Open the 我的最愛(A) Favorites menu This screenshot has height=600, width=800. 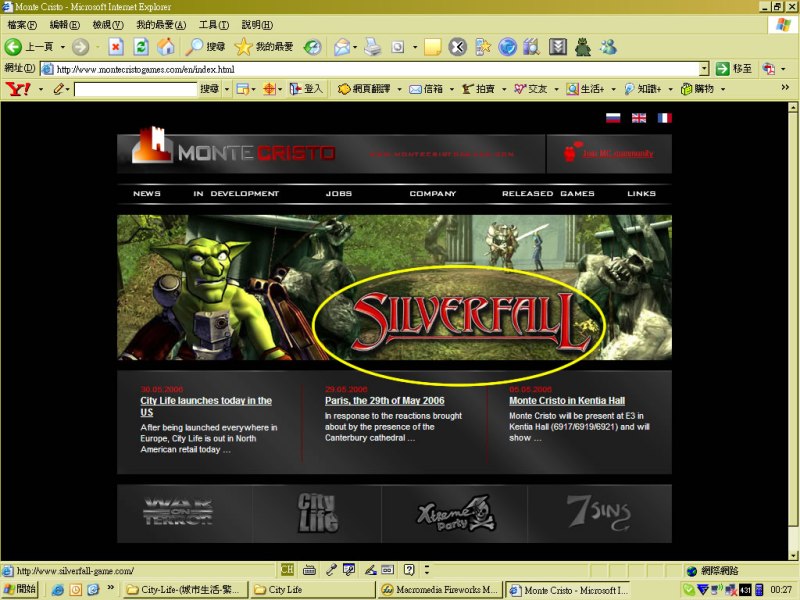[x=161, y=24]
